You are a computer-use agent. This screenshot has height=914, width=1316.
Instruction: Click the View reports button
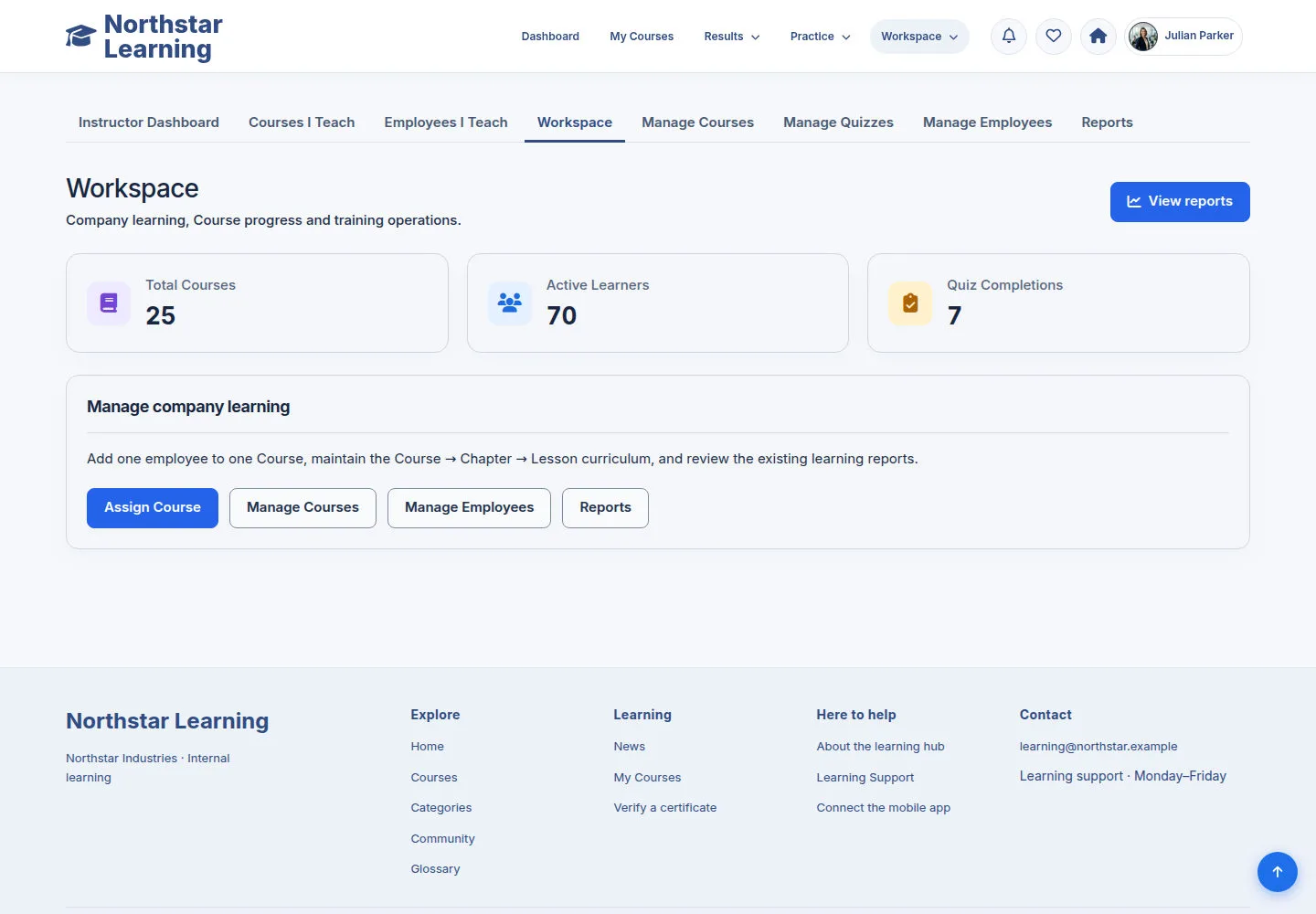click(1180, 202)
